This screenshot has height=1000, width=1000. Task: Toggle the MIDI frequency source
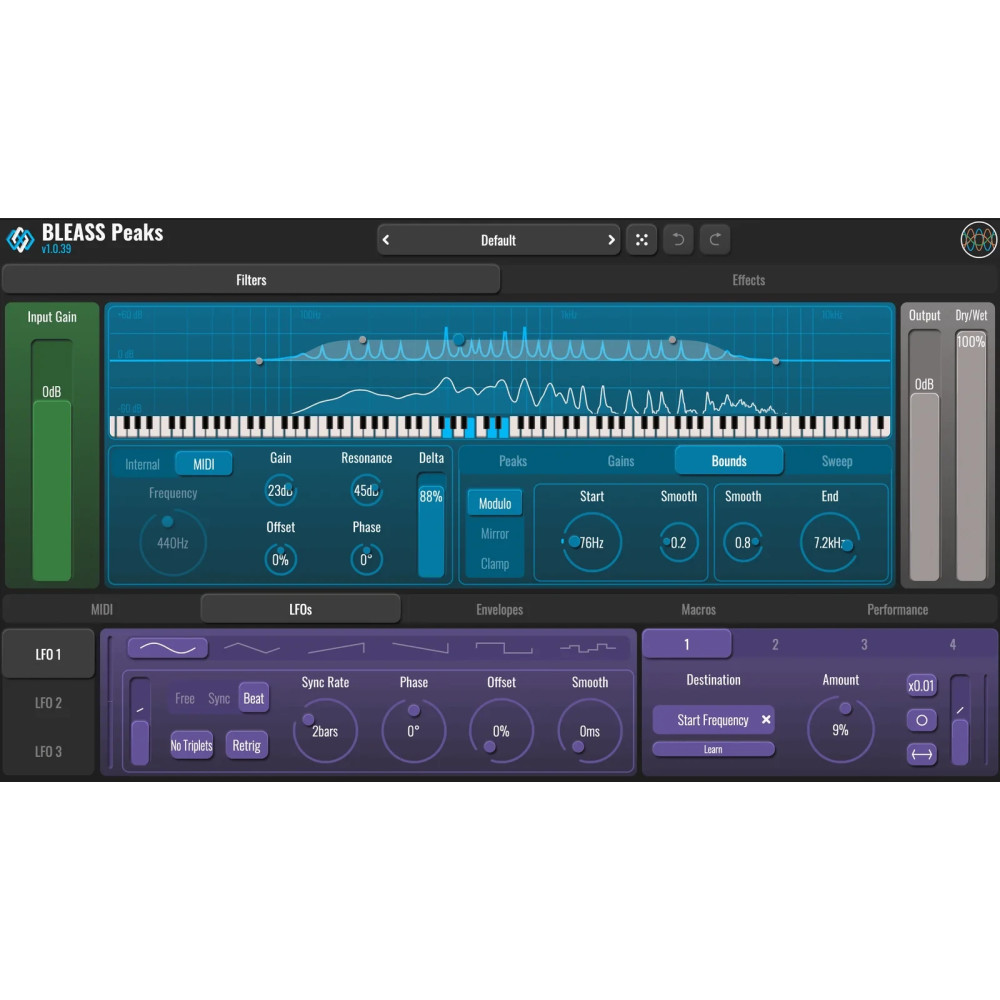click(203, 464)
